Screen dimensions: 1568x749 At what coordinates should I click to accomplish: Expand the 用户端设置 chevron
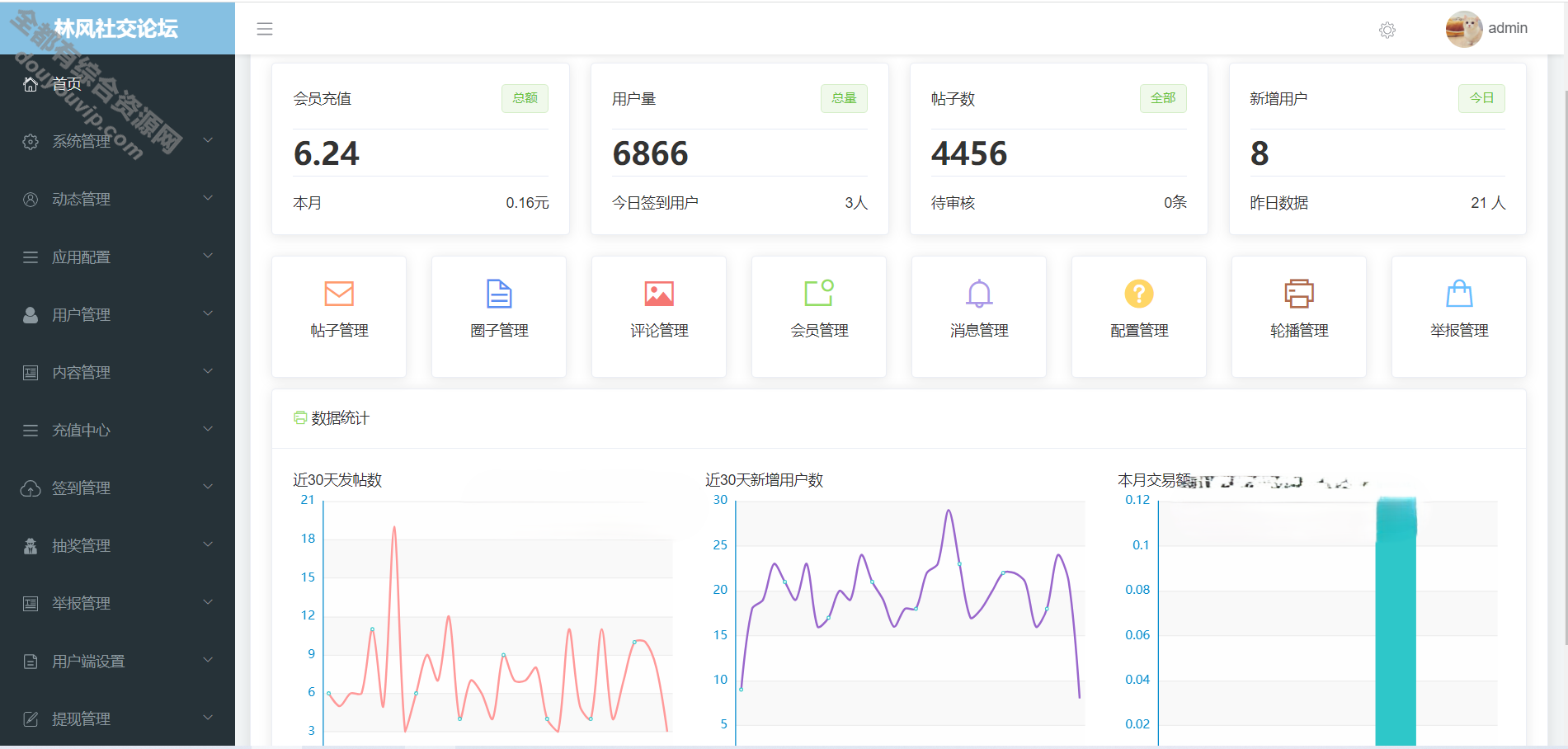208,660
